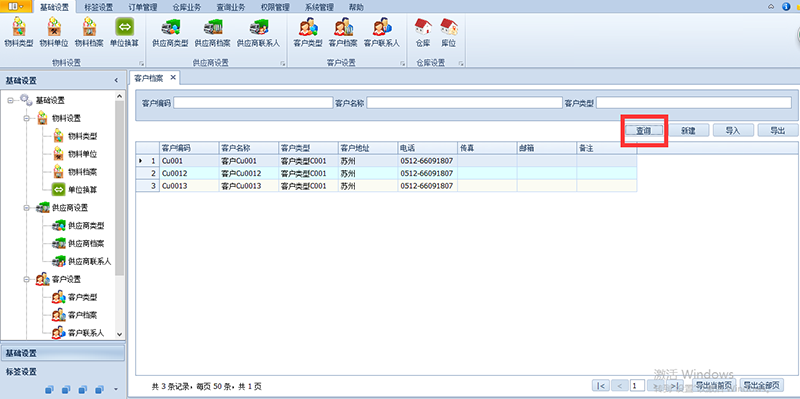
Task: Sort by the 客户地址 column header
Action: (x=368, y=148)
